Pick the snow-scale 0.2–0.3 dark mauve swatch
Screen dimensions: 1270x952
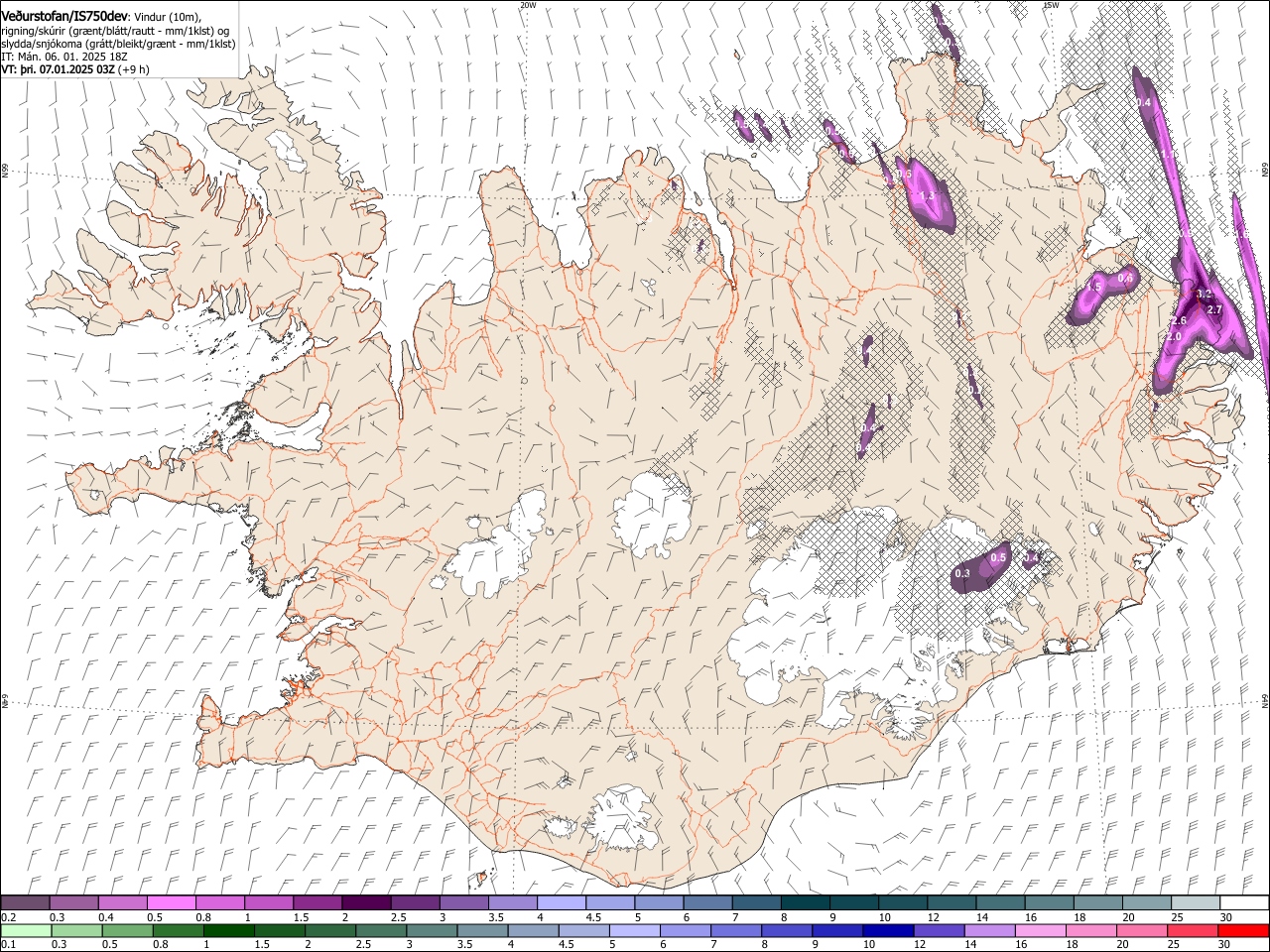pyautogui.click(x=26, y=903)
